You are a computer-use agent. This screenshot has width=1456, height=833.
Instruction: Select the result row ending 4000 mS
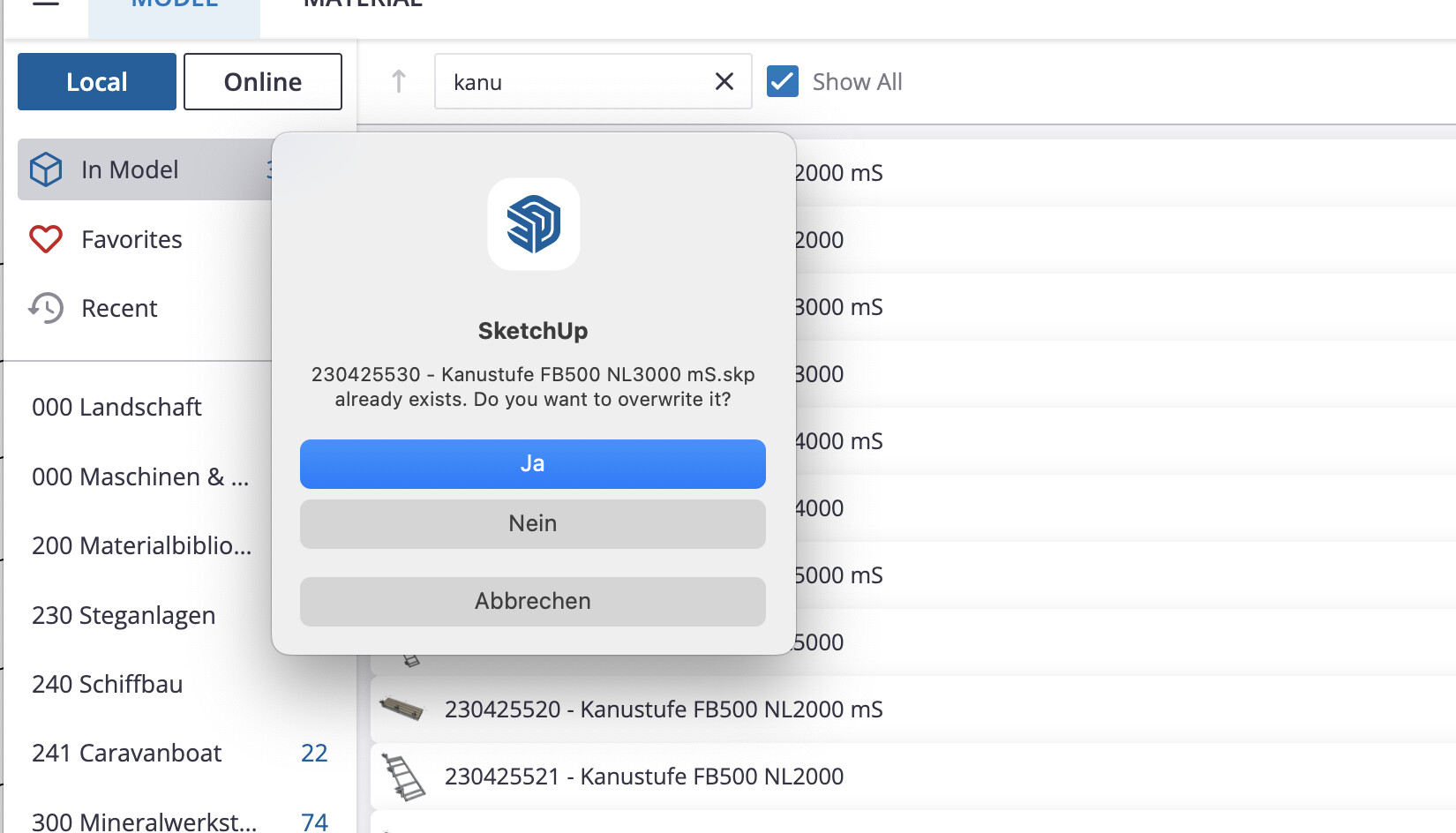[1125, 441]
